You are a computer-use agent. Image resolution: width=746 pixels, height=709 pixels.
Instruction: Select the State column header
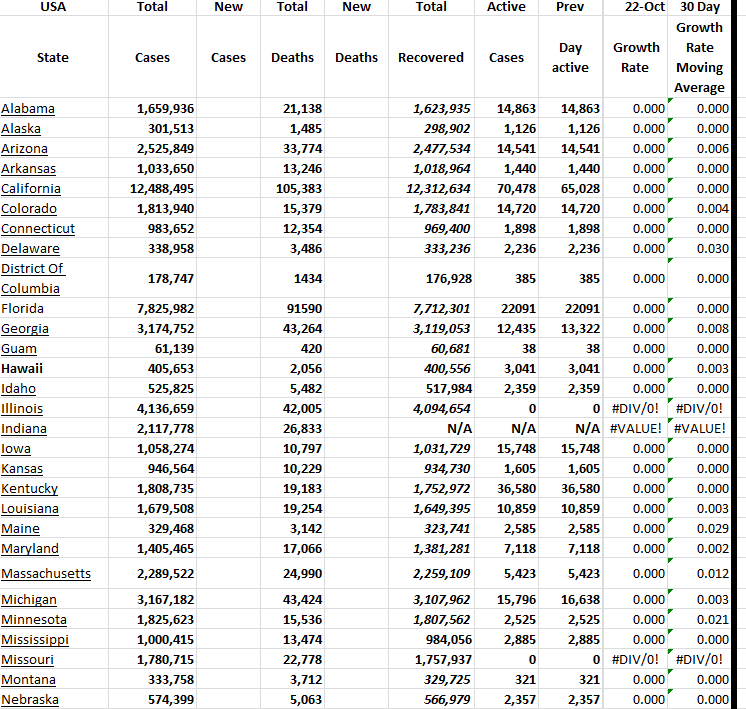coord(54,57)
